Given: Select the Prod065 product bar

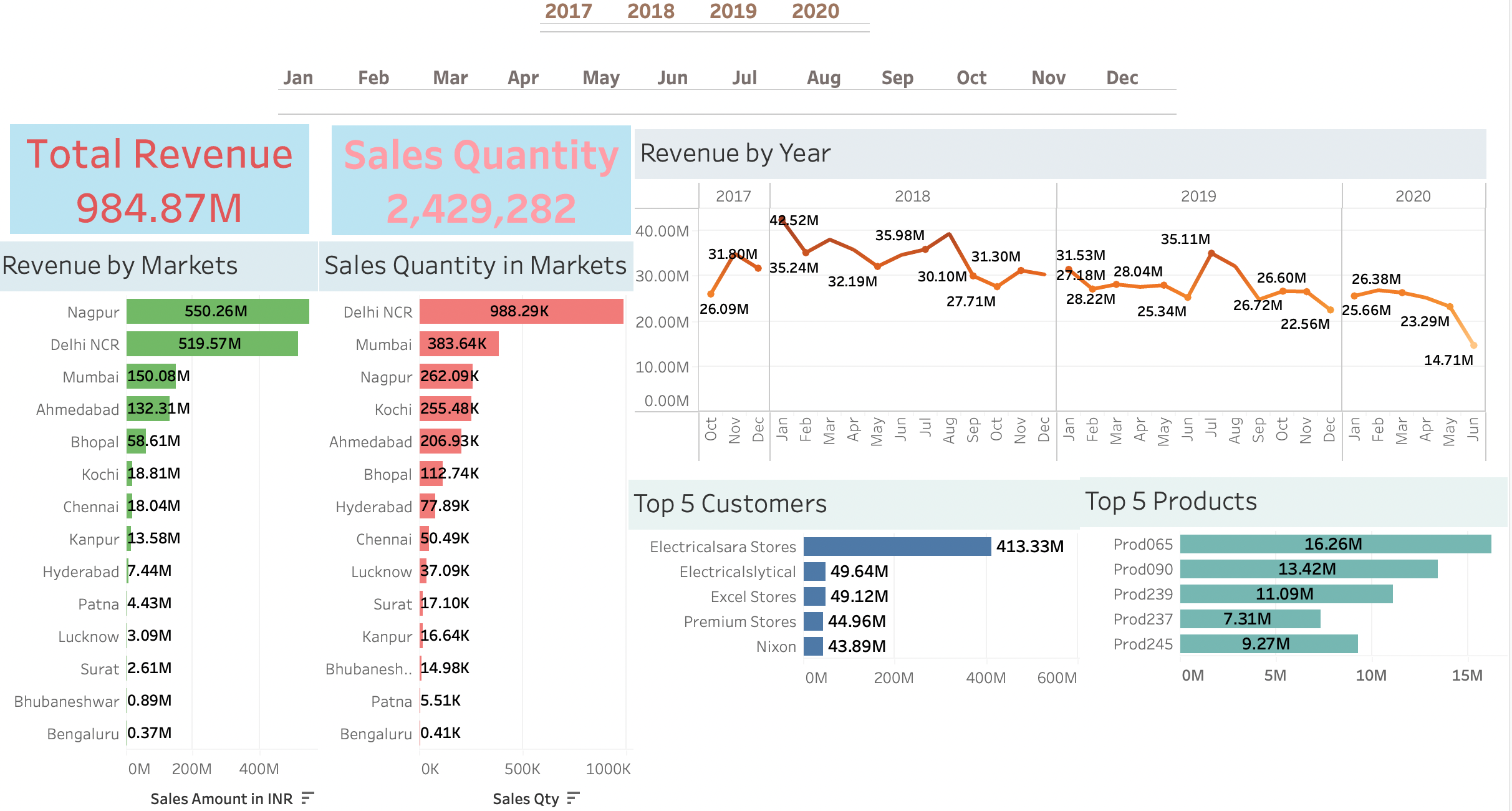Looking at the screenshot, I should [1334, 544].
